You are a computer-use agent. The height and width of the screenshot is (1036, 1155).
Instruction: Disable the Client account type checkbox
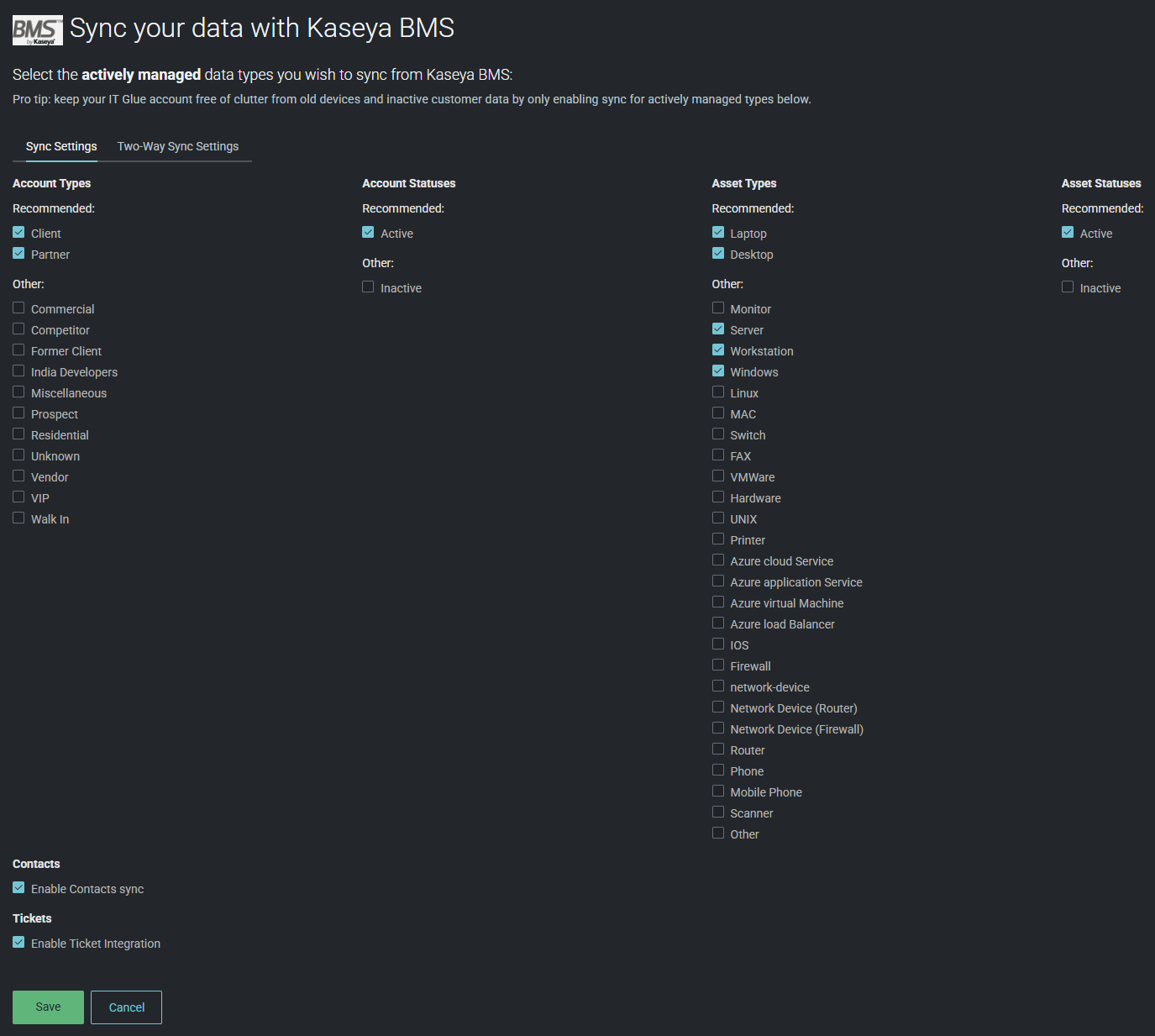tap(18, 231)
